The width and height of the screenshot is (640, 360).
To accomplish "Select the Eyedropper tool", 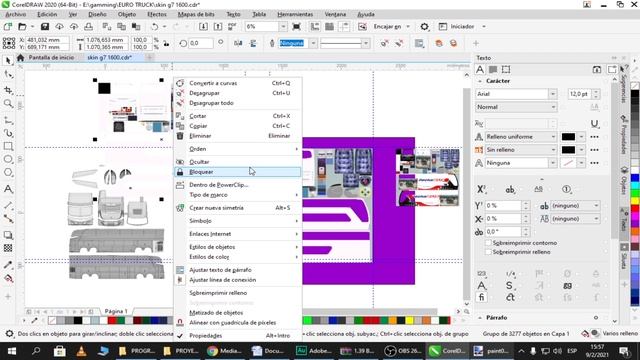I will pos(8,264).
